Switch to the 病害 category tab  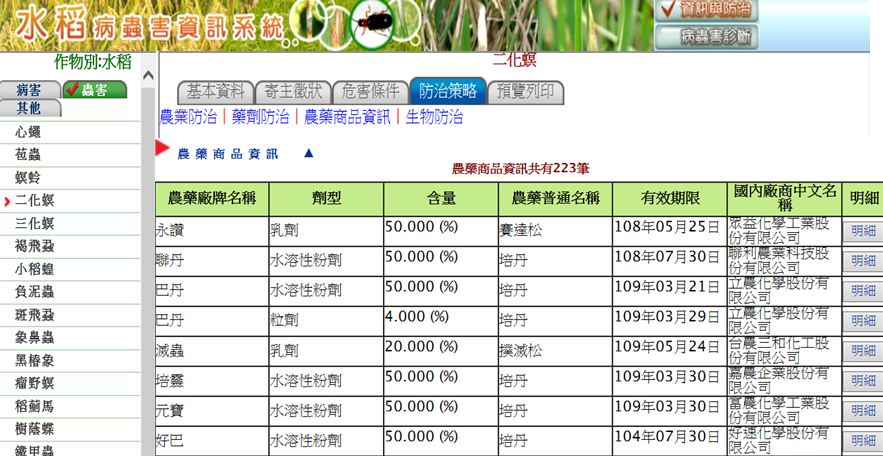pyautogui.click(x=29, y=90)
